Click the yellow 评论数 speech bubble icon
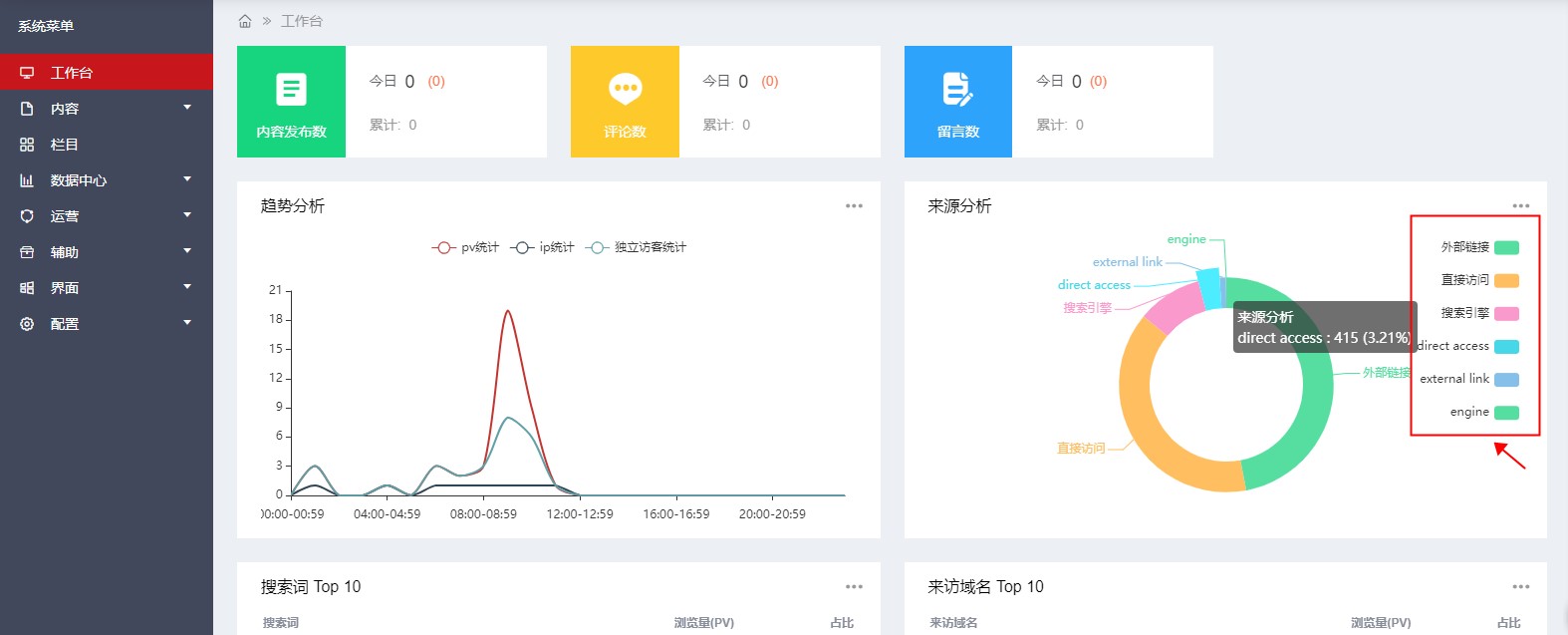This screenshot has width=1568, height=635. [625, 90]
